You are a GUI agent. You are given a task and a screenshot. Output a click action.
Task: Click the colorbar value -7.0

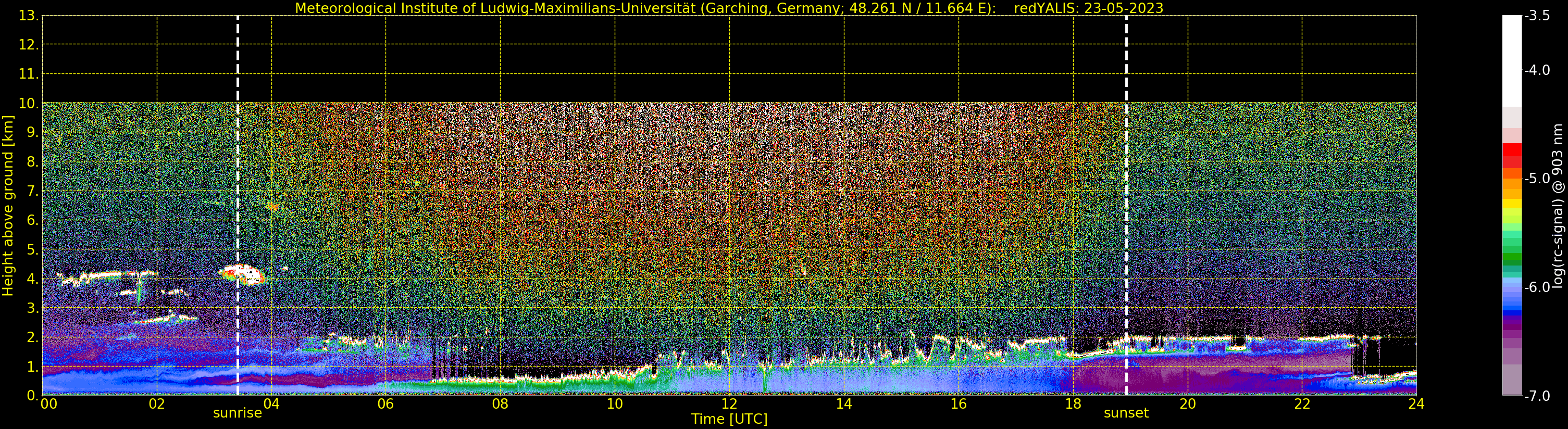(x=1537, y=396)
